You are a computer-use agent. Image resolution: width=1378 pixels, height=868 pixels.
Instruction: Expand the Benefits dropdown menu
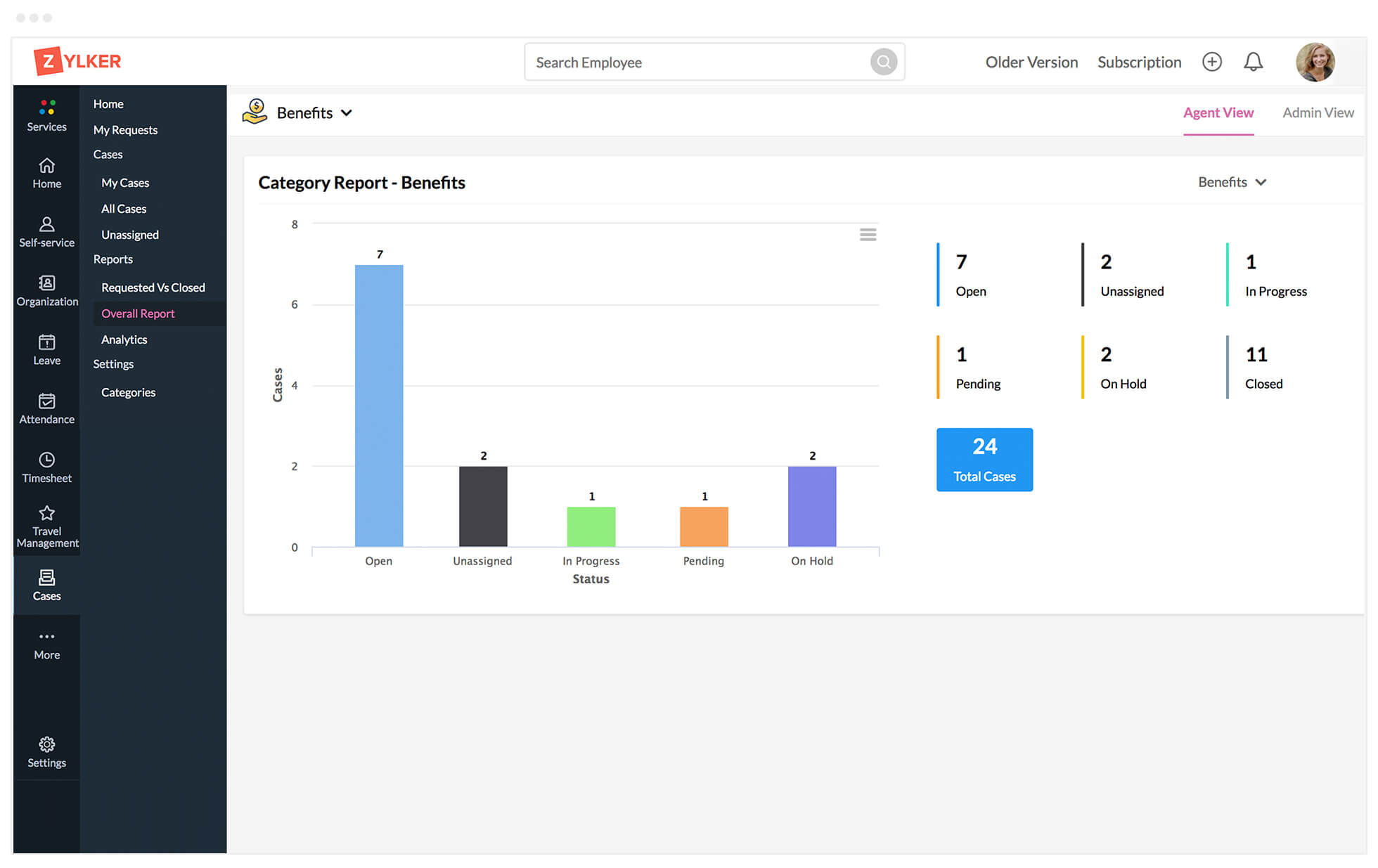[349, 112]
